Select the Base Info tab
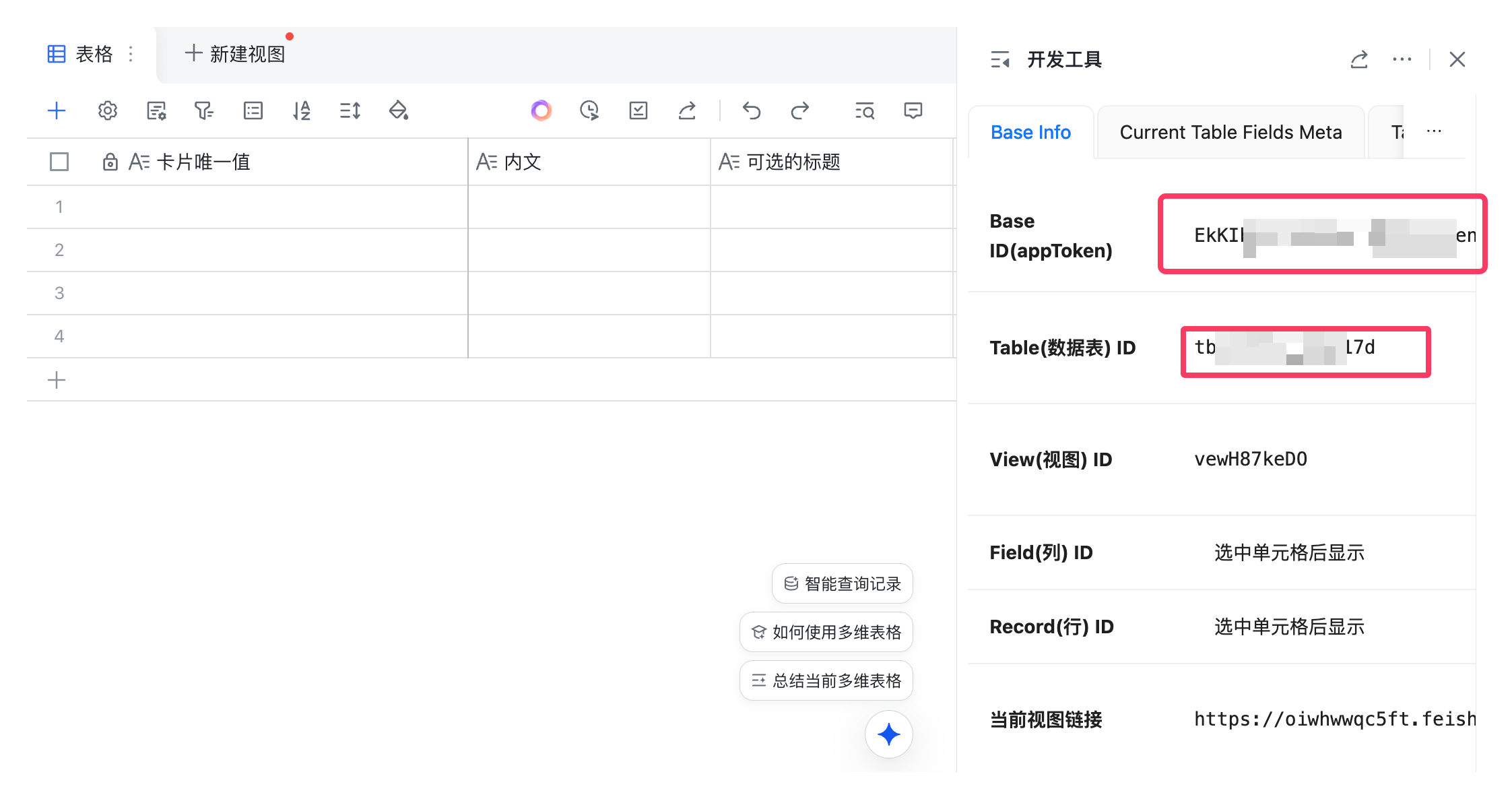The width and height of the screenshot is (1512, 799). (x=1030, y=132)
